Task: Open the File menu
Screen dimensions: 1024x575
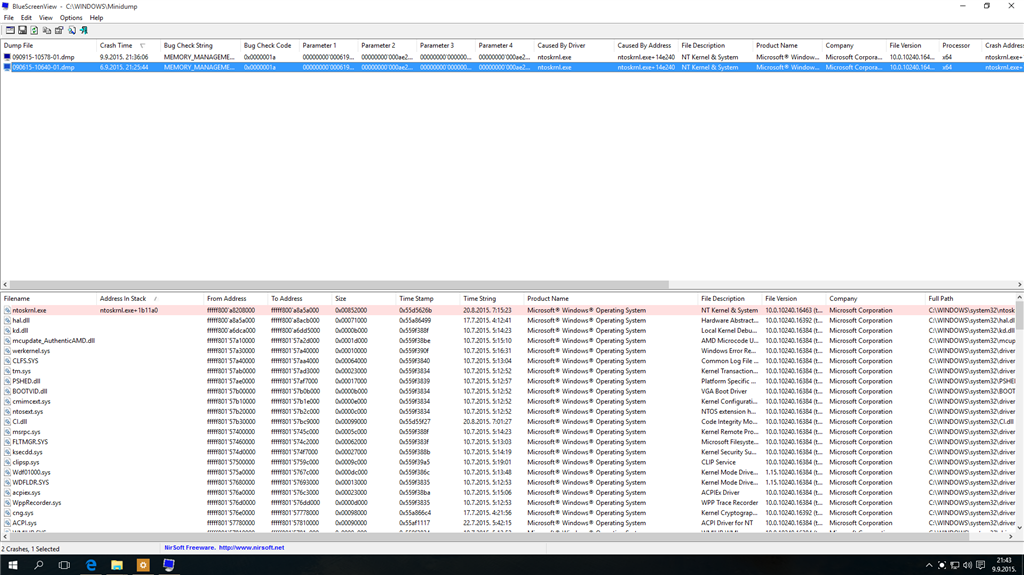Action: [x=8, y=18]
